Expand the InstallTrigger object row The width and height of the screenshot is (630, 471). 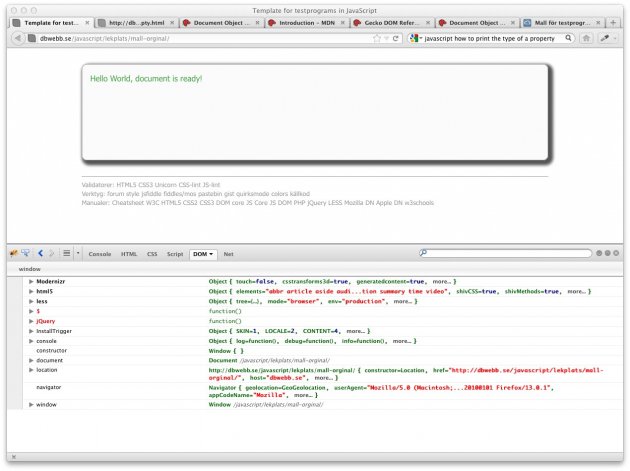[31, 331]
